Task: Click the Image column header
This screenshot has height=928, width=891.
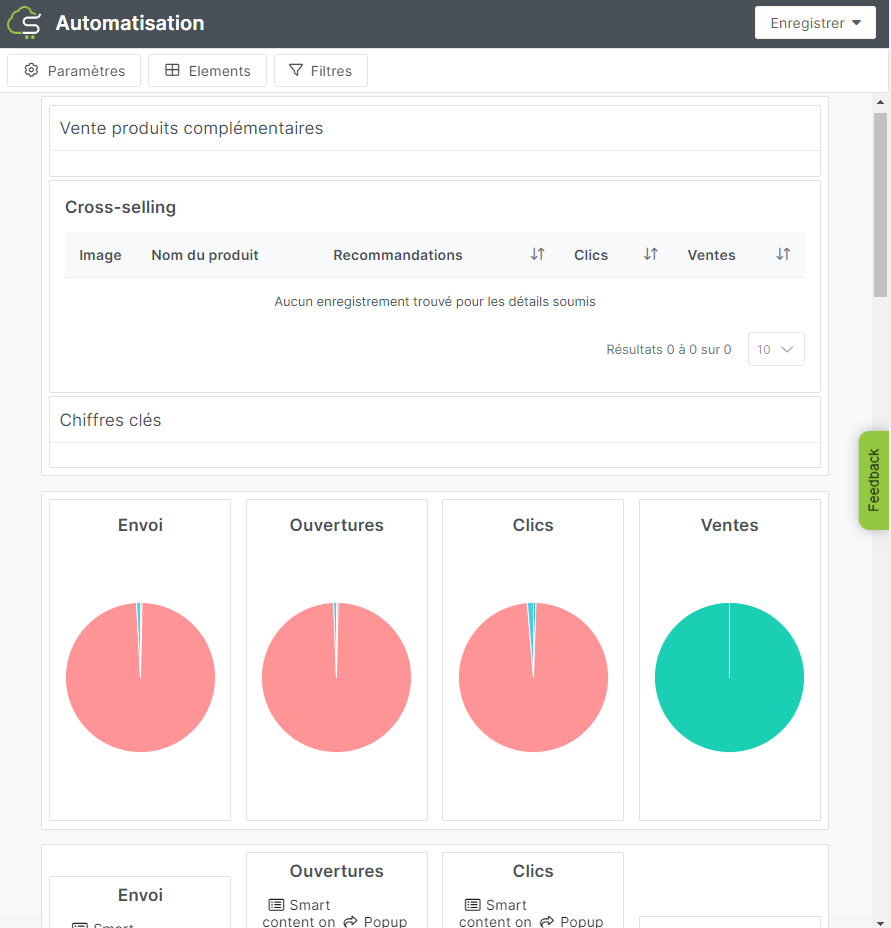Action: [x=100, y=255]
